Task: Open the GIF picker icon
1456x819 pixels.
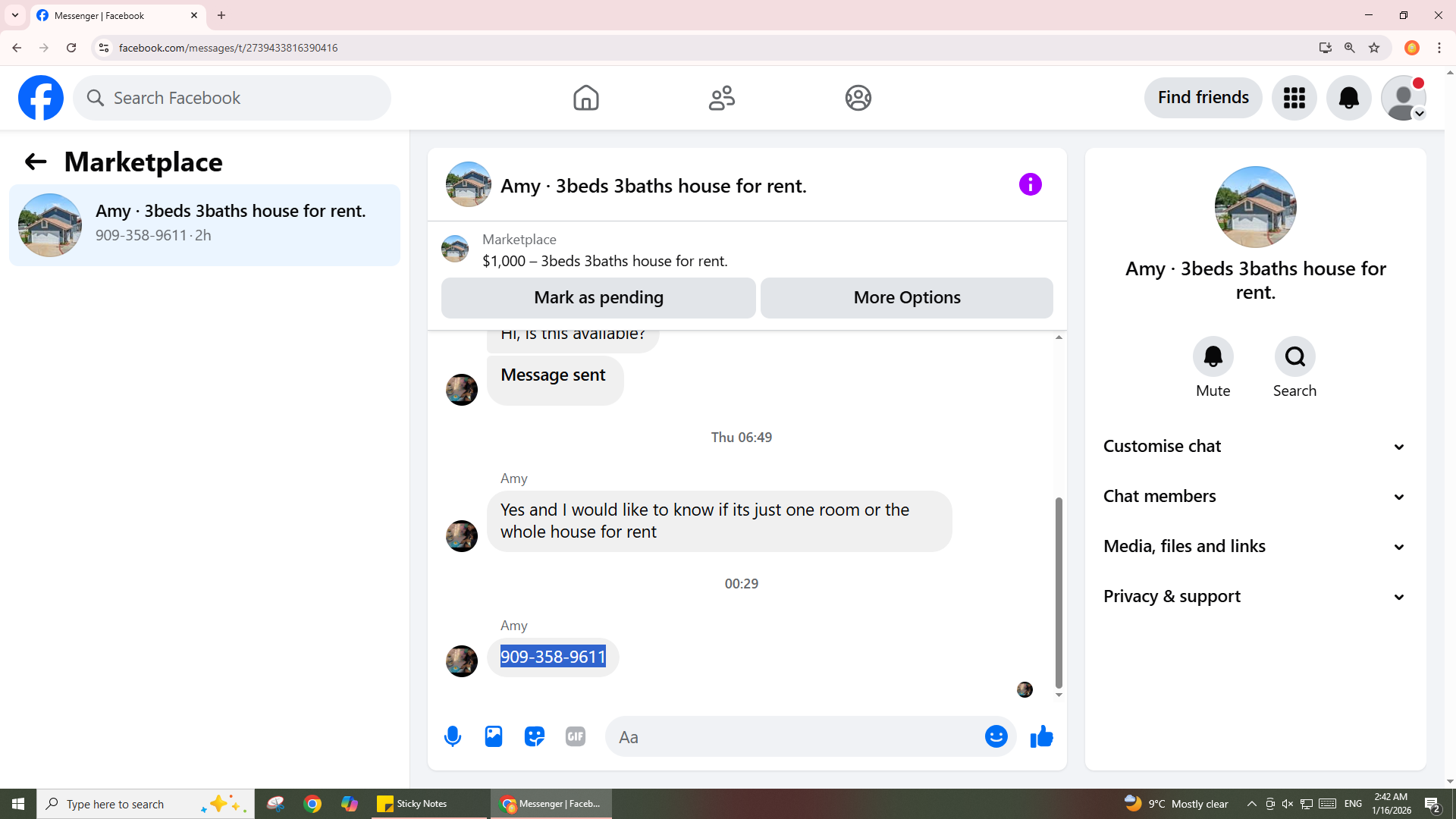Action: 576,736
